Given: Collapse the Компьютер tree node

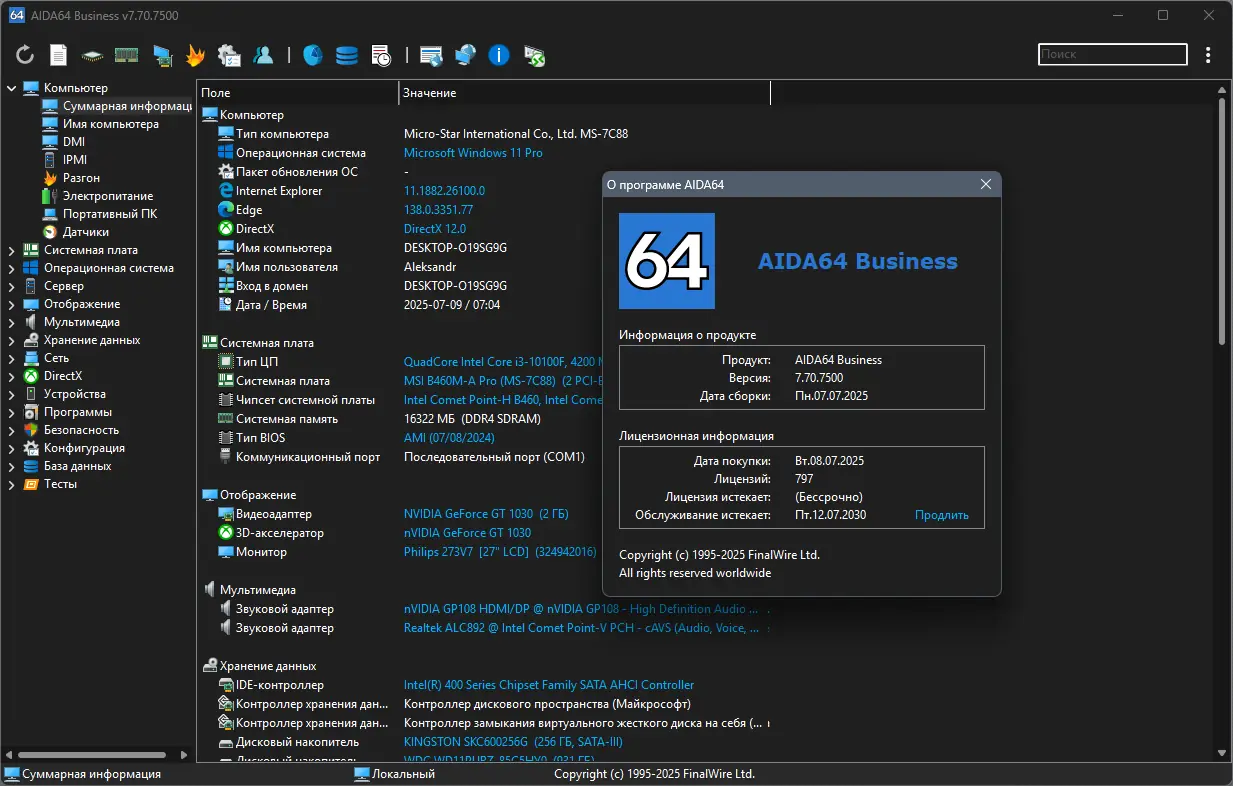Looking at the screenshot, I should pyautogui.click(x=11, y=88).
